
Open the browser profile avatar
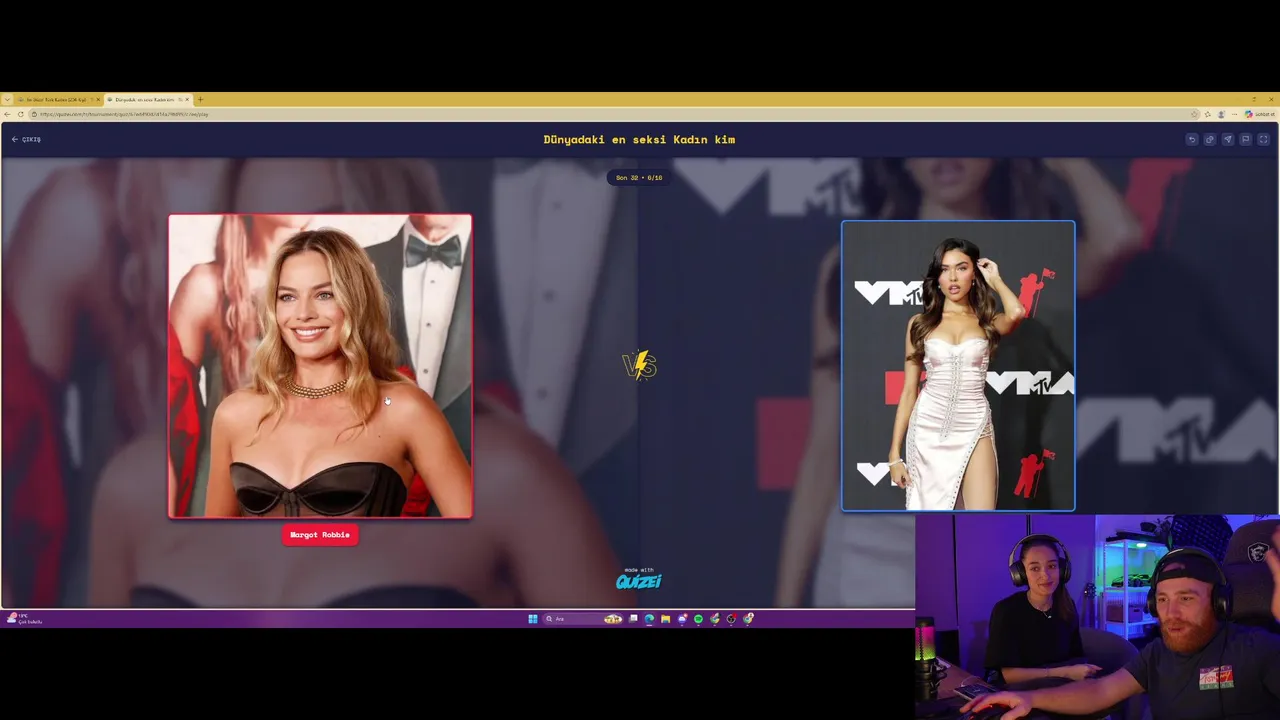[1221, 114]
